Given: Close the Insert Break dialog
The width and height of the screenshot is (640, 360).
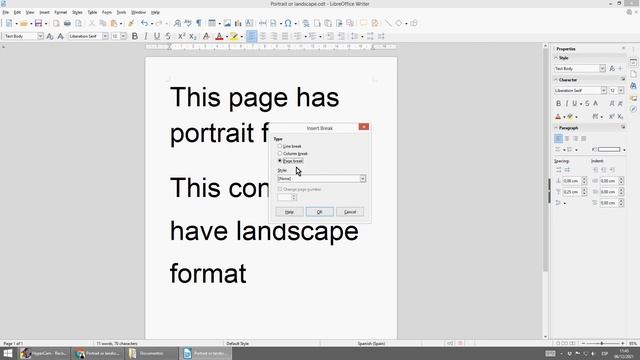Looking at the screenshot, I should click(x=364, y=127).
